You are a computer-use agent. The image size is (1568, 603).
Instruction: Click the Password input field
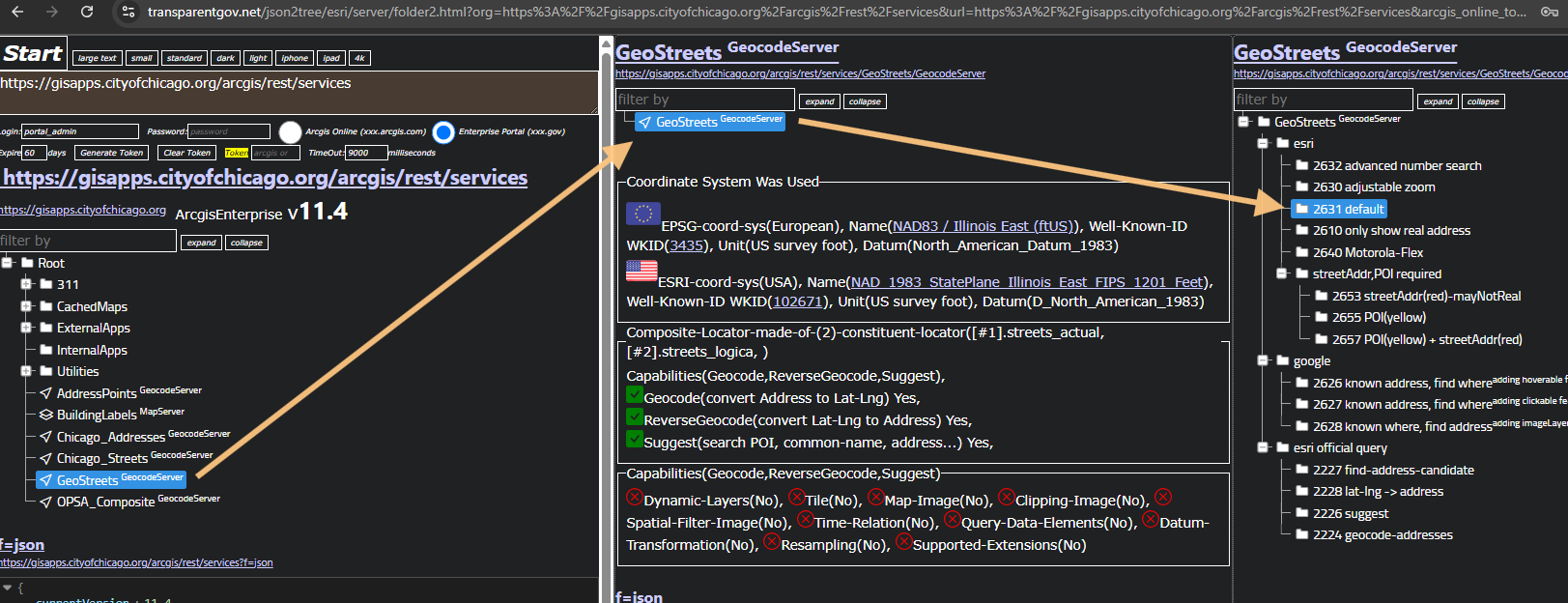(229, 131)
